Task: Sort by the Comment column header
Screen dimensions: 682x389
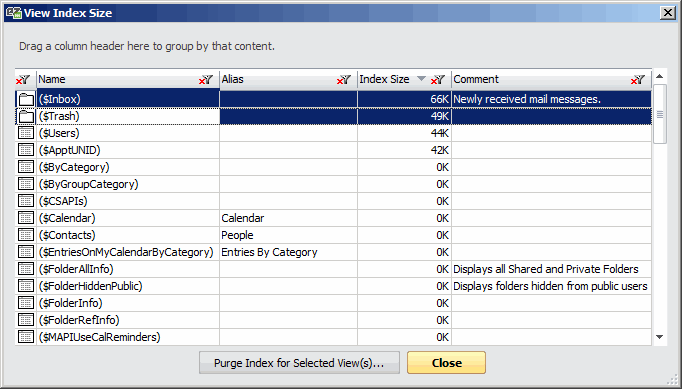Action: 476,79
